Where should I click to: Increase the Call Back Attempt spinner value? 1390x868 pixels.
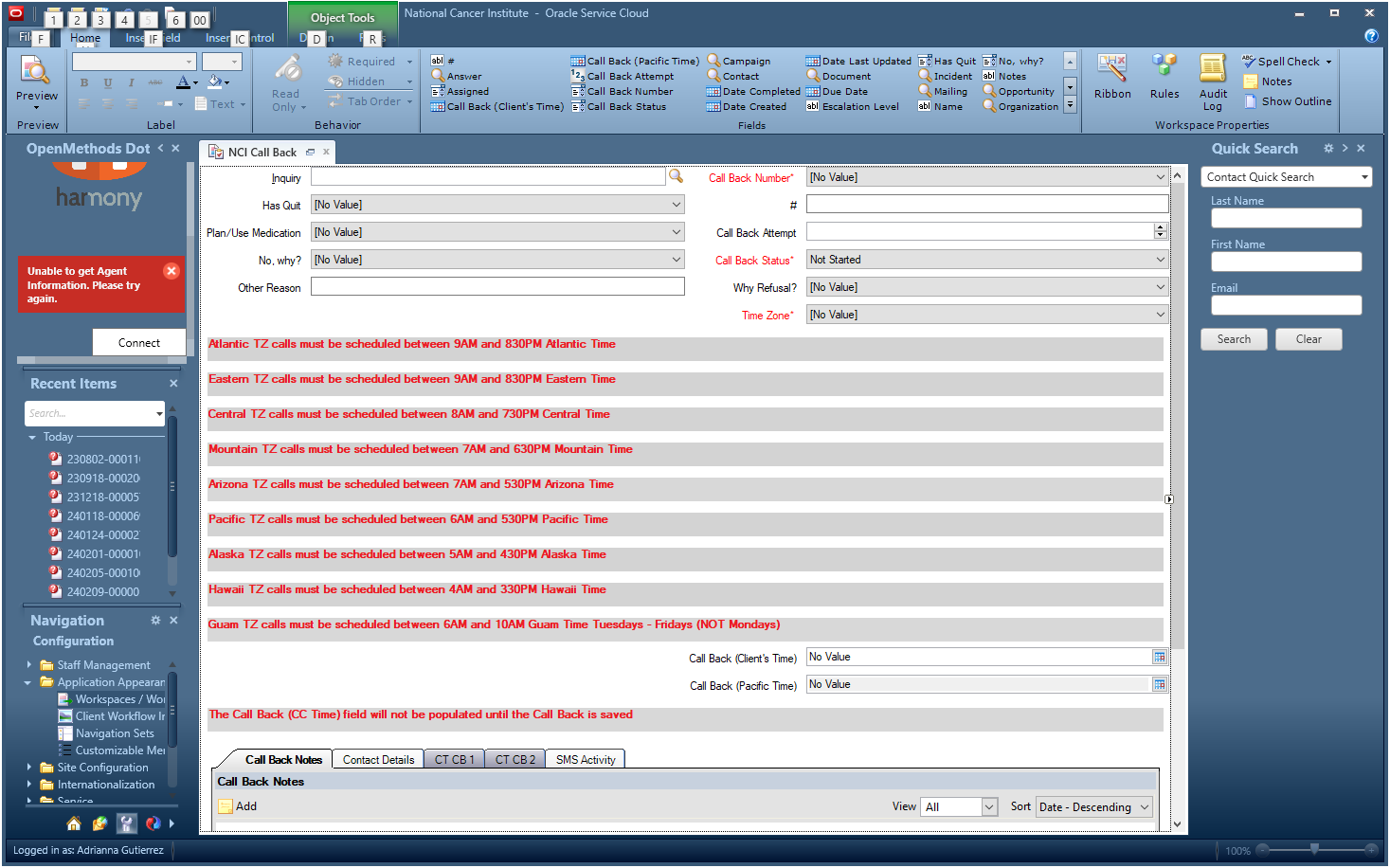1161,228
